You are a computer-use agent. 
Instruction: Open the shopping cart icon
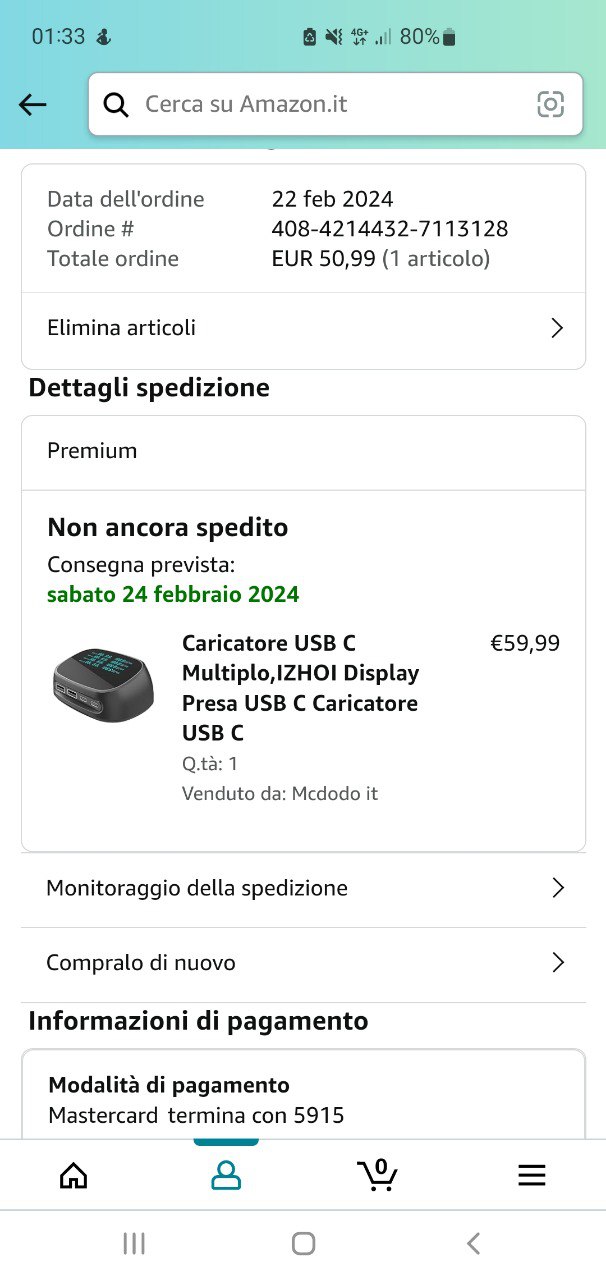tap(377, 1174)
